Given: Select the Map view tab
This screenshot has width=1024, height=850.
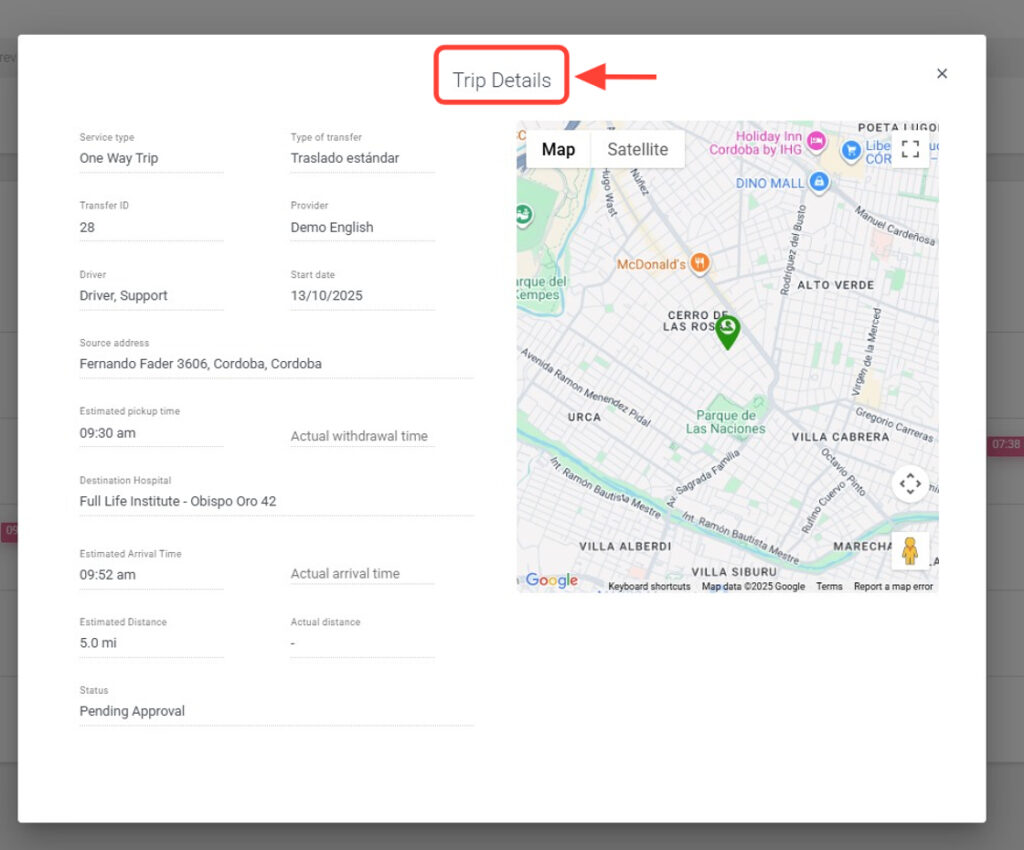Looking at the screenshot, I should point(558,150).
